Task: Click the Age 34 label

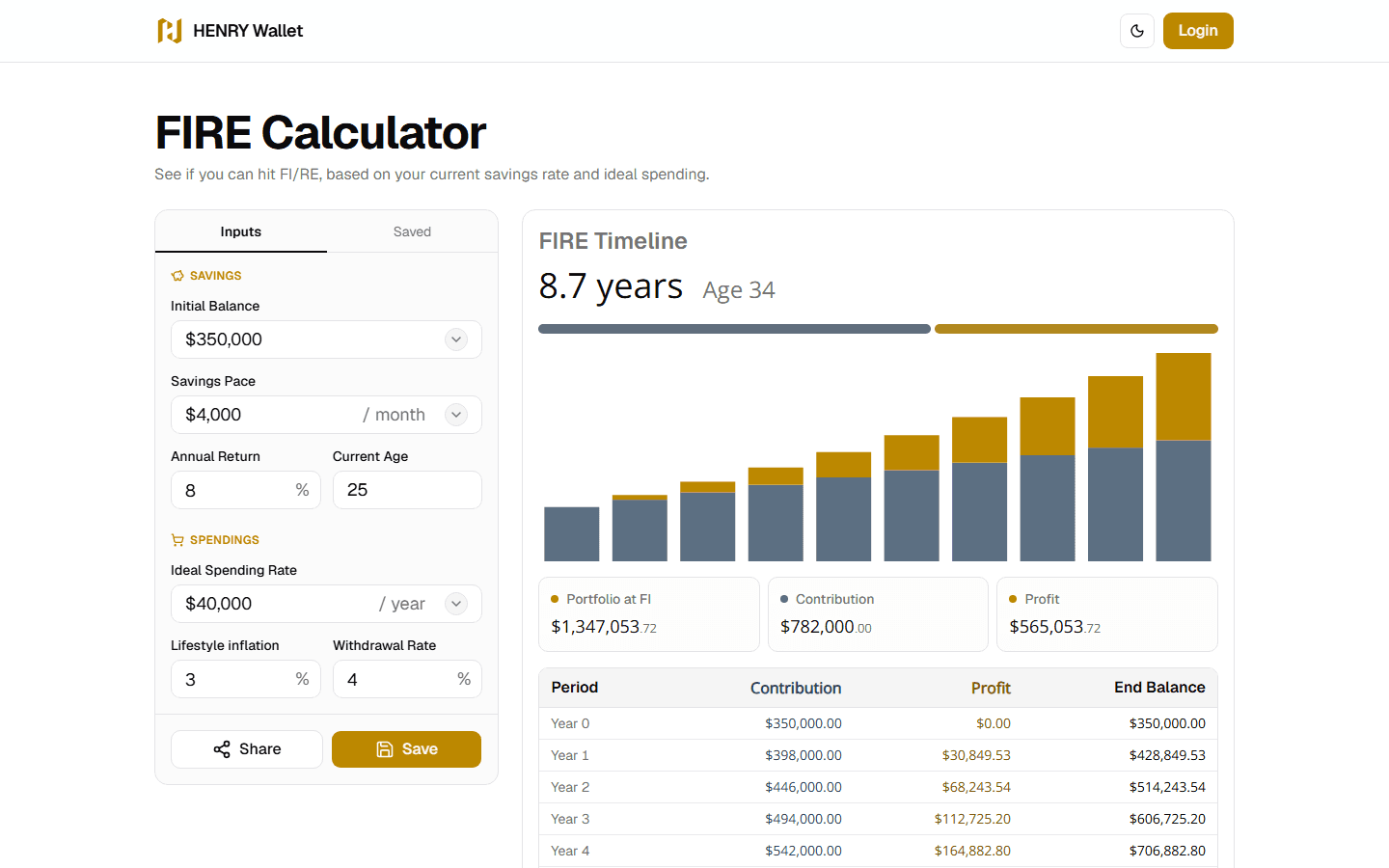Action: pyautogui.click(x=739, y=290)
